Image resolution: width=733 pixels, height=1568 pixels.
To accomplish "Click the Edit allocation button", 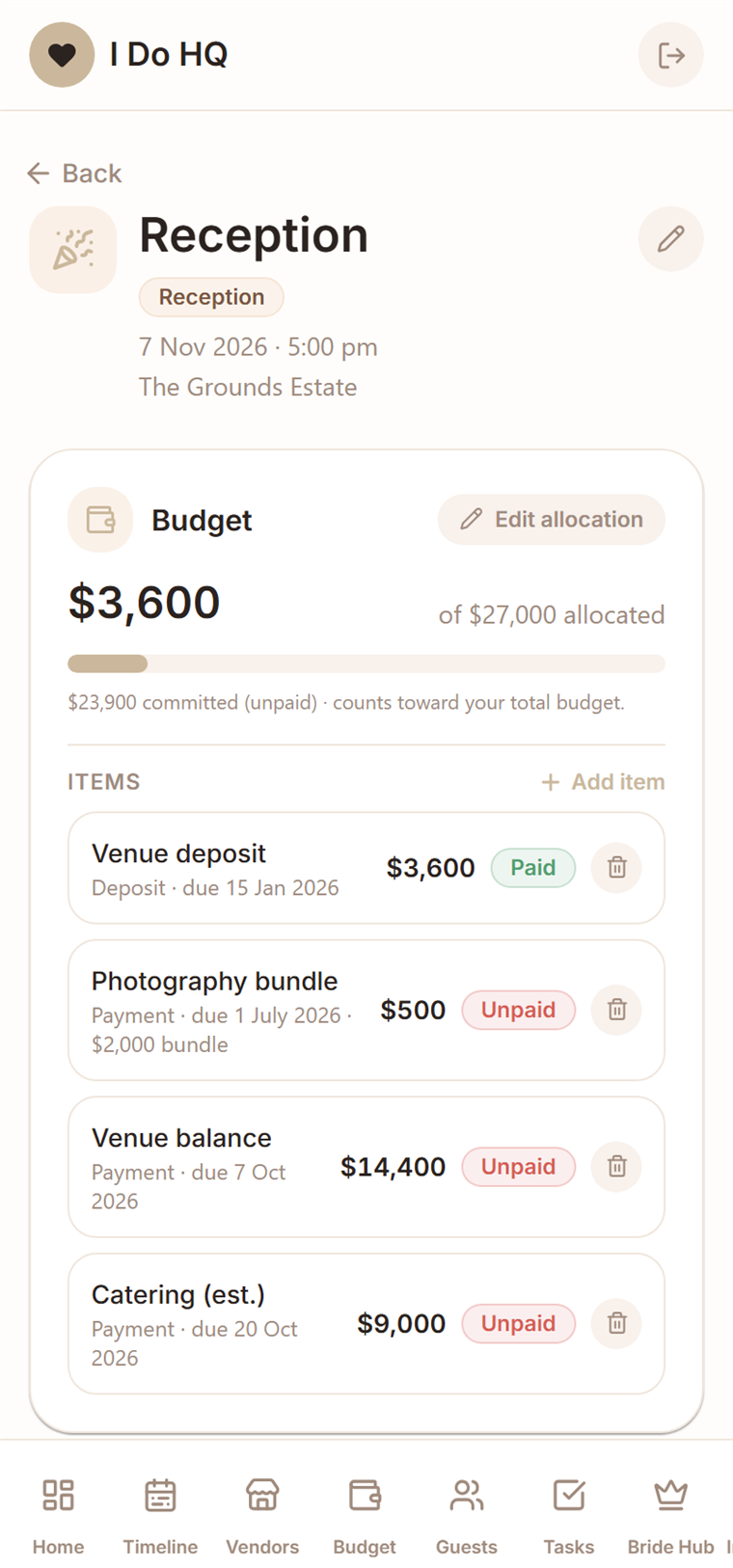I will (552, 520).
